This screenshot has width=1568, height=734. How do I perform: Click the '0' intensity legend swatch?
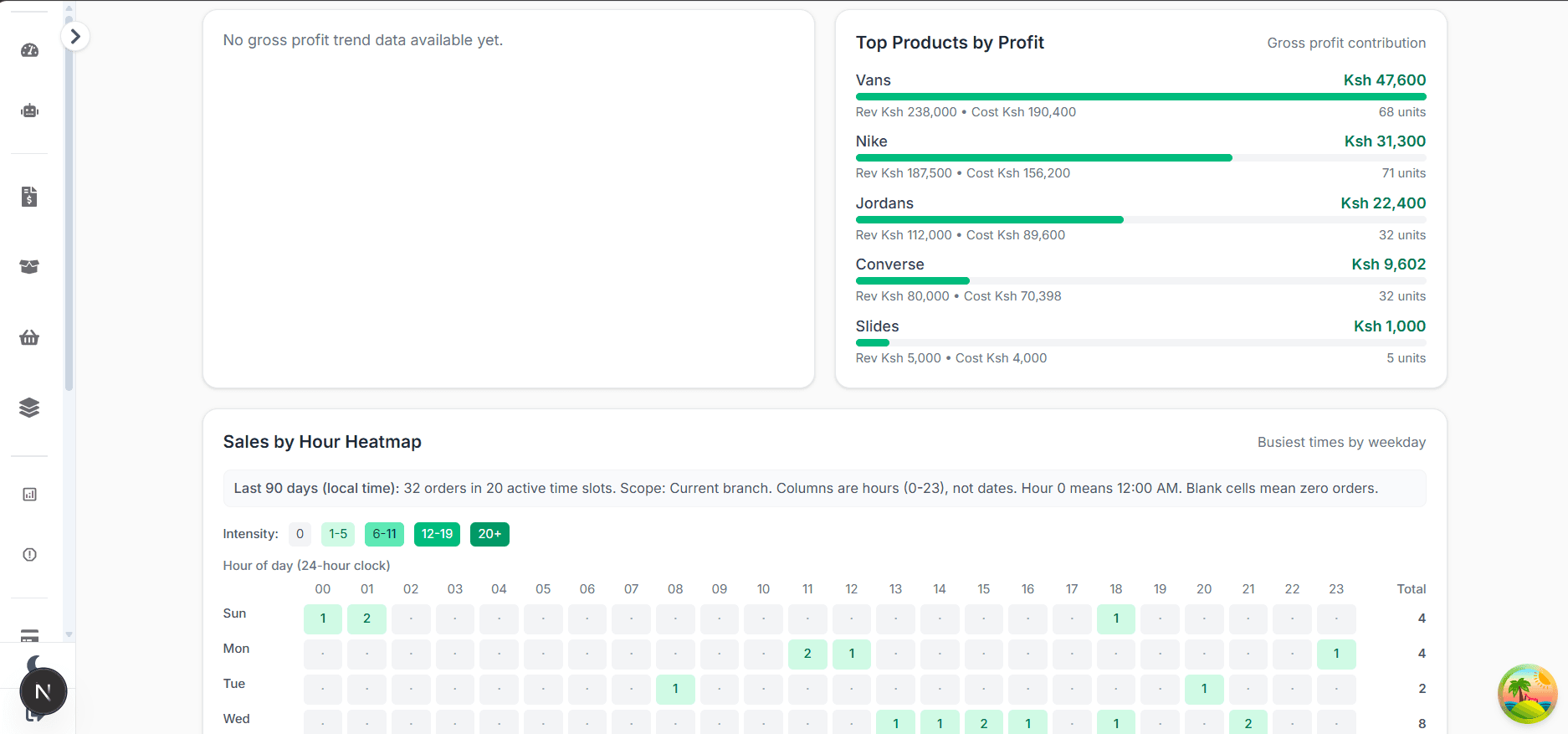(300, 534)
